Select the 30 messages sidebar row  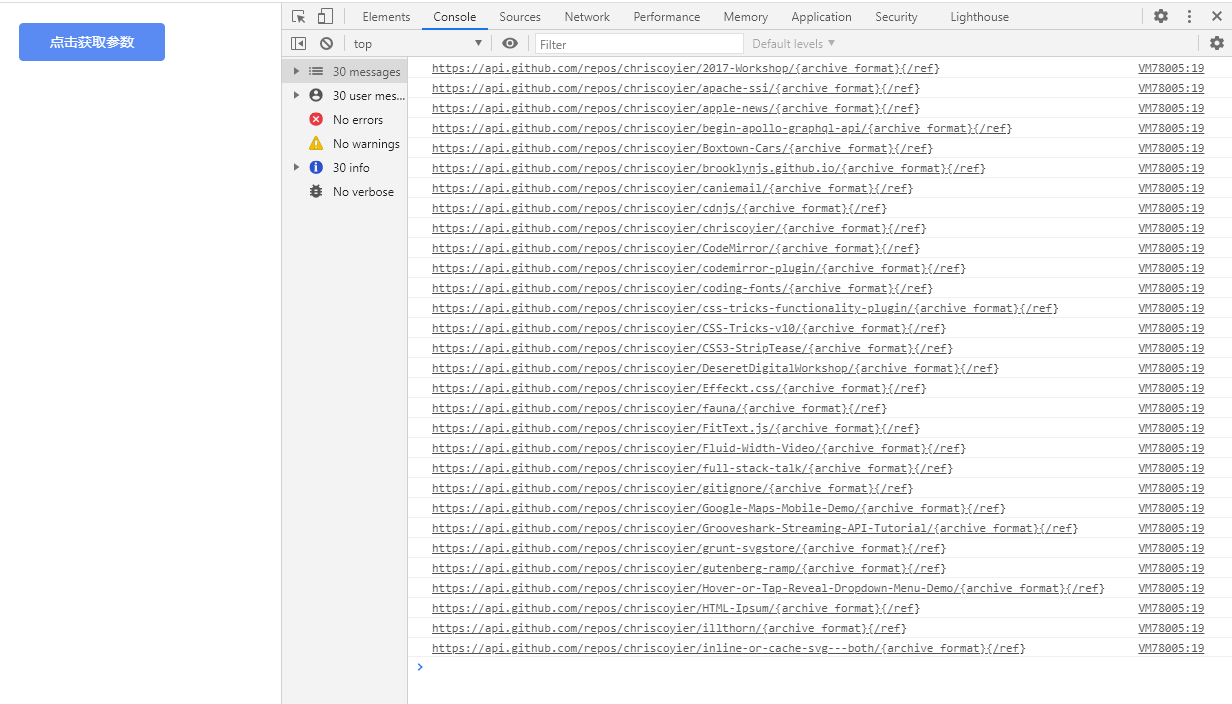coord(345,72)
